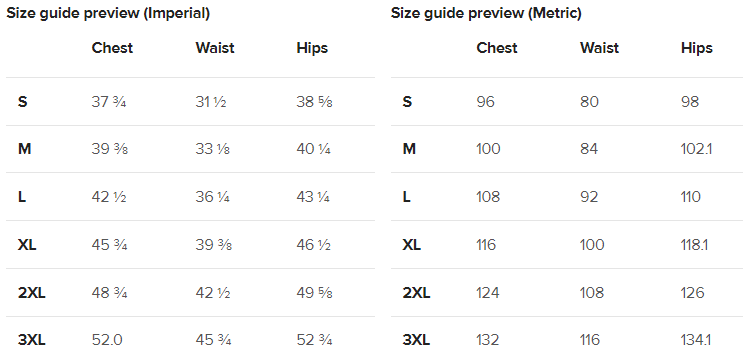The height and width of the screenshot is (362, 743).
Task: Select the Waist column header in Metric table
Action: point(599,48)
